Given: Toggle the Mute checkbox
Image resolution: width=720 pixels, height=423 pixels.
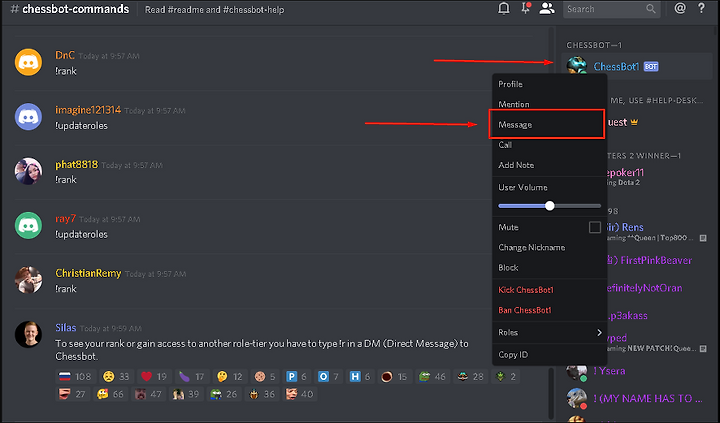Looking at the screenshot, I should click(x=595, y=227).
